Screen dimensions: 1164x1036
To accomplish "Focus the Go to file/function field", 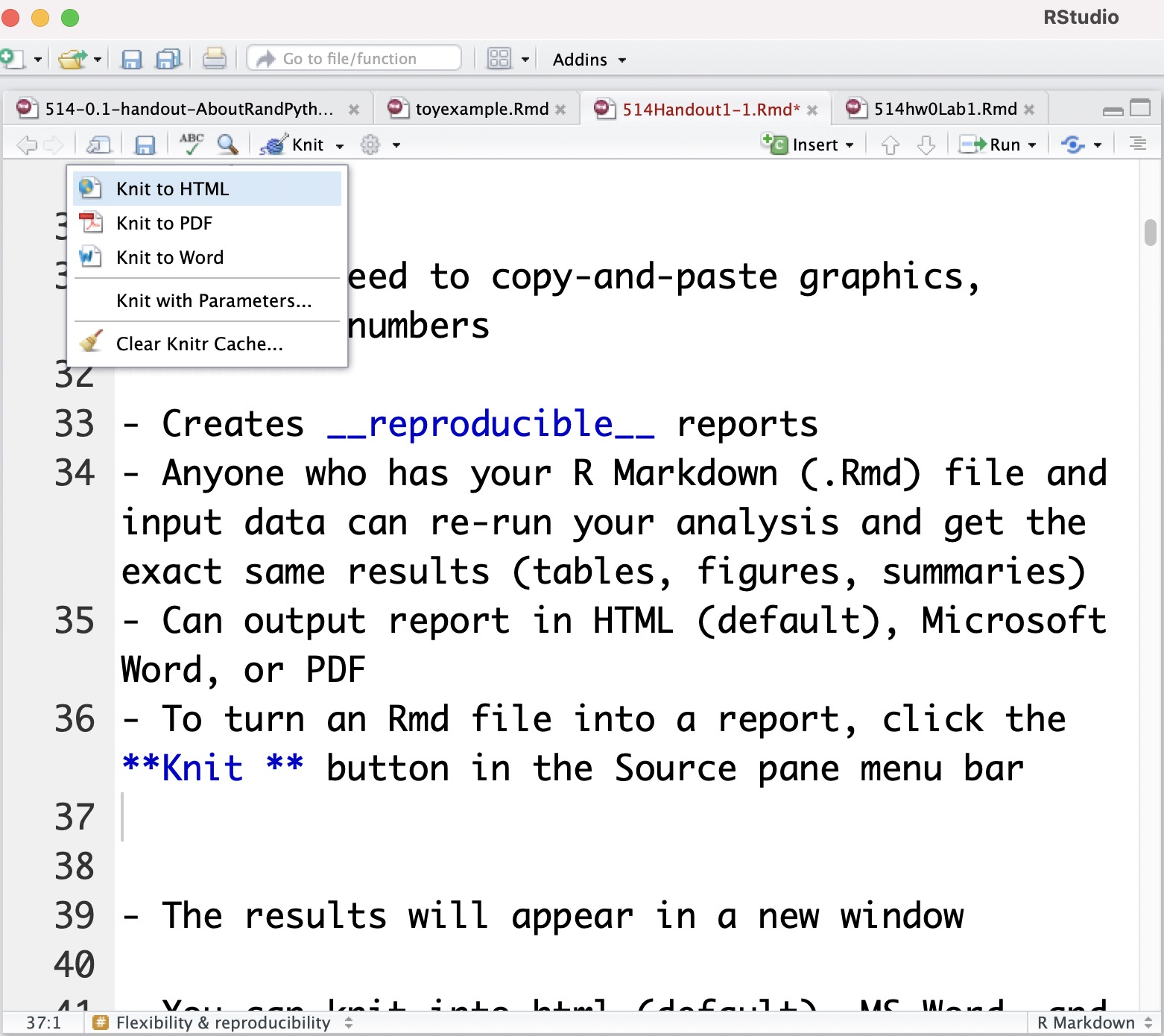I will pos(354,58).
